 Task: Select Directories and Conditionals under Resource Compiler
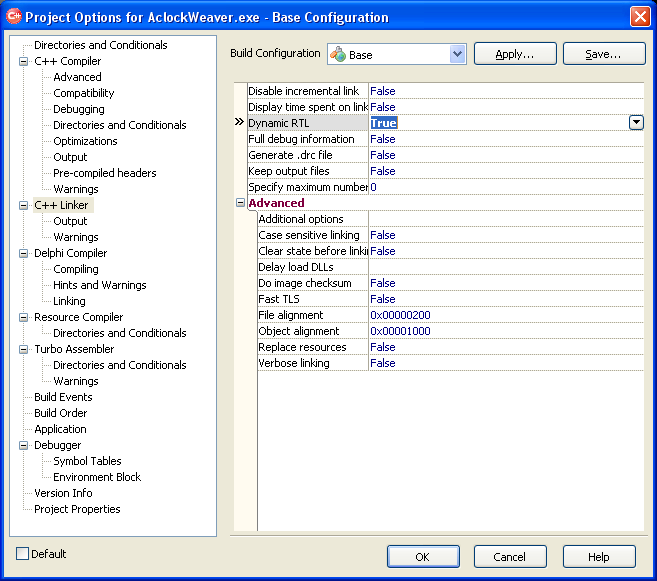pyautogui.click(x=119, y=333)
